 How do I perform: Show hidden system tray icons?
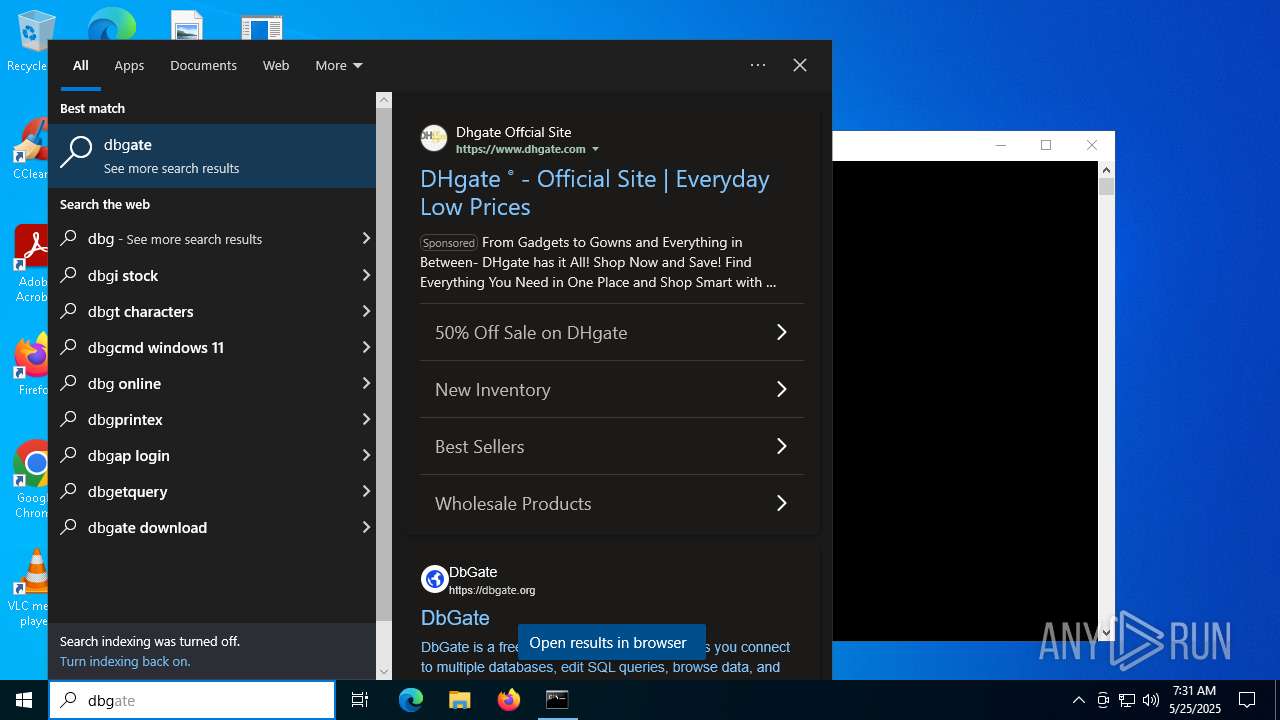click(1078, 700)
